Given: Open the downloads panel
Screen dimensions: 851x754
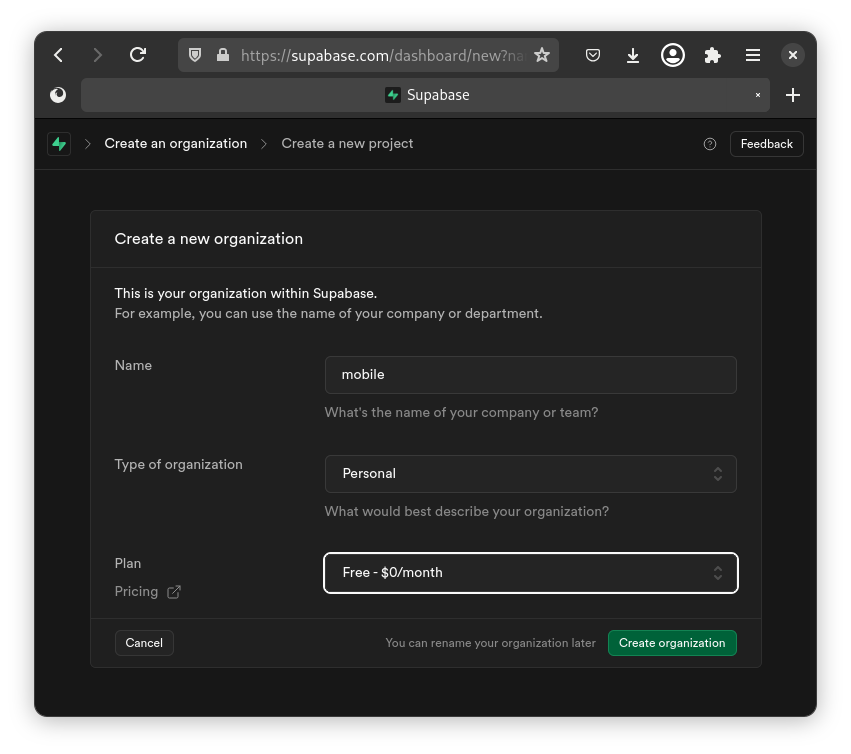Looking at the screenshot, I should [633, 55].
